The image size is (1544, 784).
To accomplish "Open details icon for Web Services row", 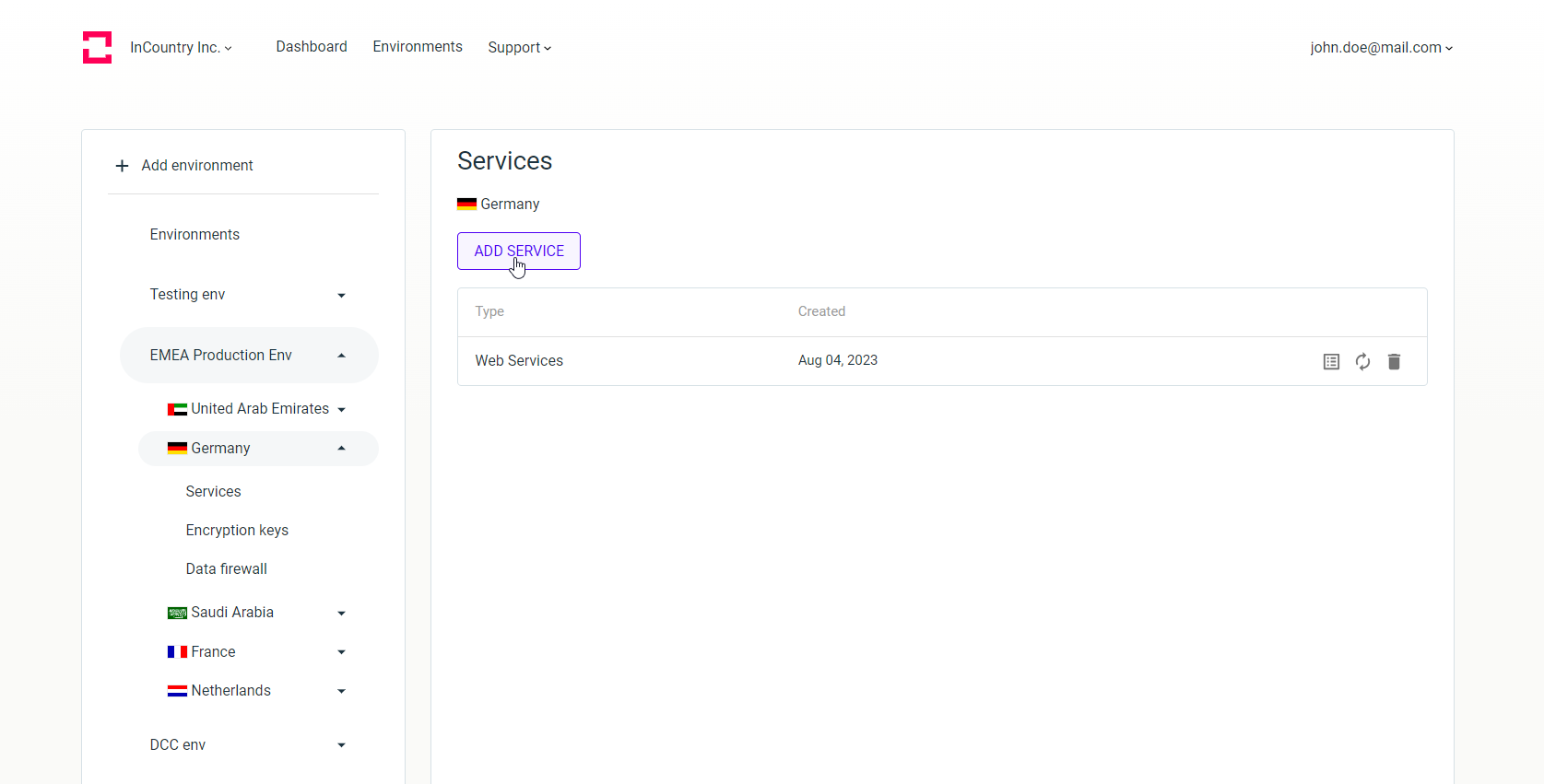I will click(x=1331, y=362).
